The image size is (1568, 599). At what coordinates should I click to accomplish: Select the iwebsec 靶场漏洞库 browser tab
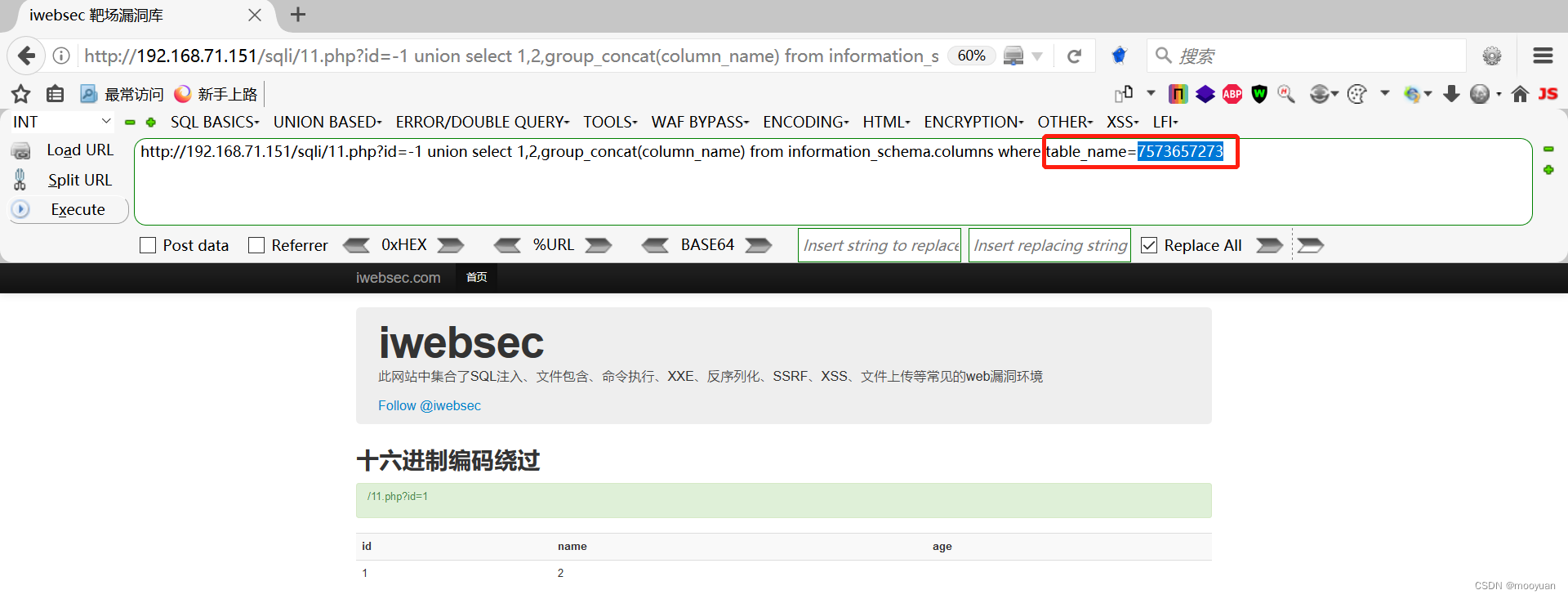click(x=139, y=16)
